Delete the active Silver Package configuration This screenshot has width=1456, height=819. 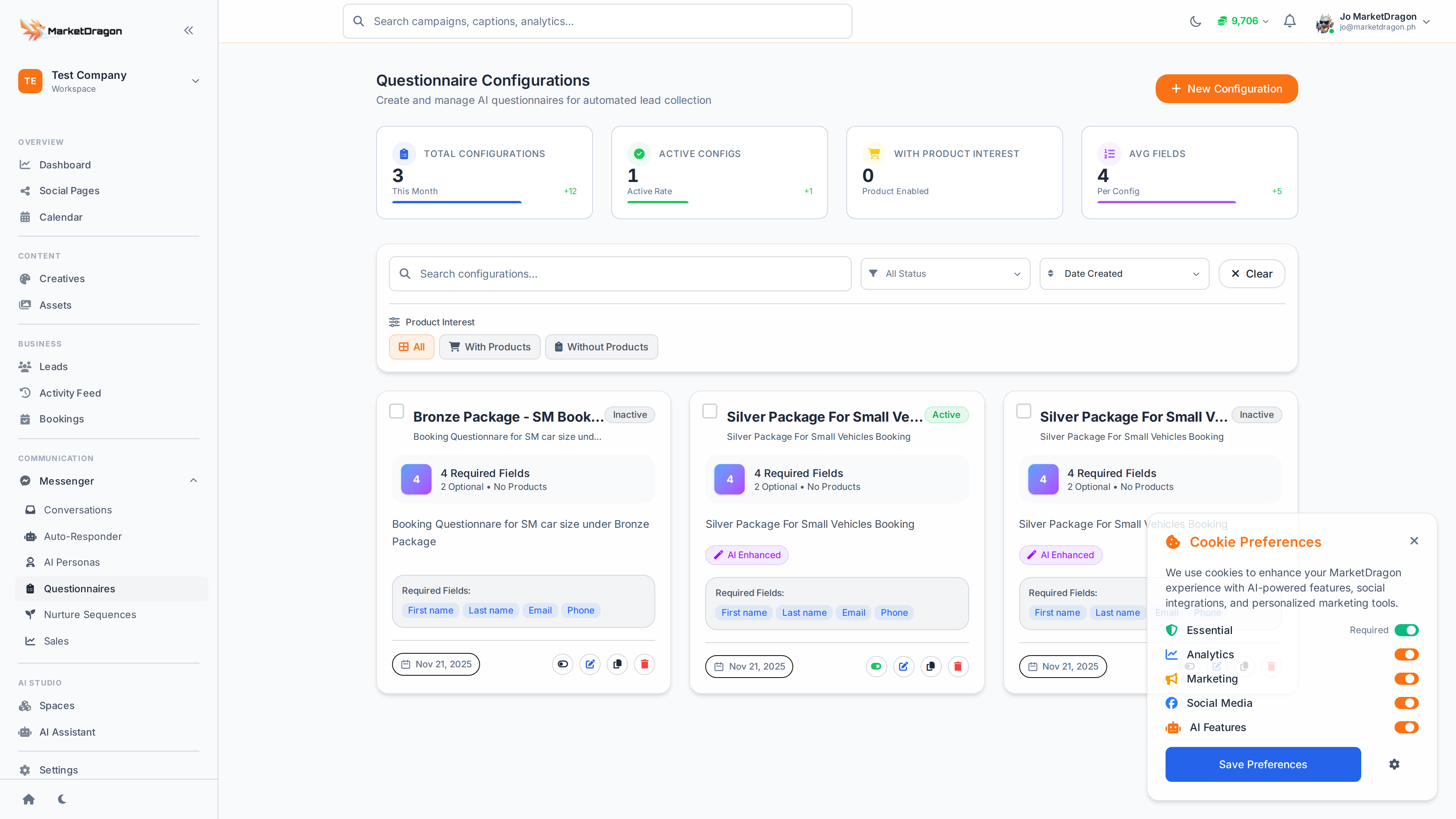[x=958, y=667]
